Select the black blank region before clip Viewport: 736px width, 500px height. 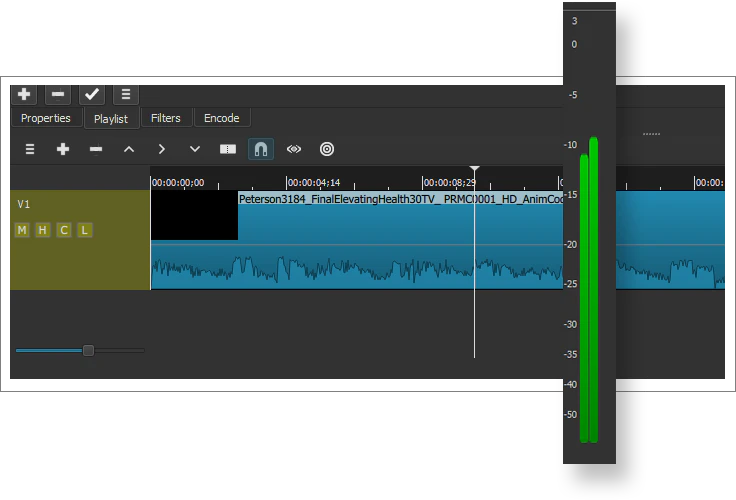(x=194, y=215)
